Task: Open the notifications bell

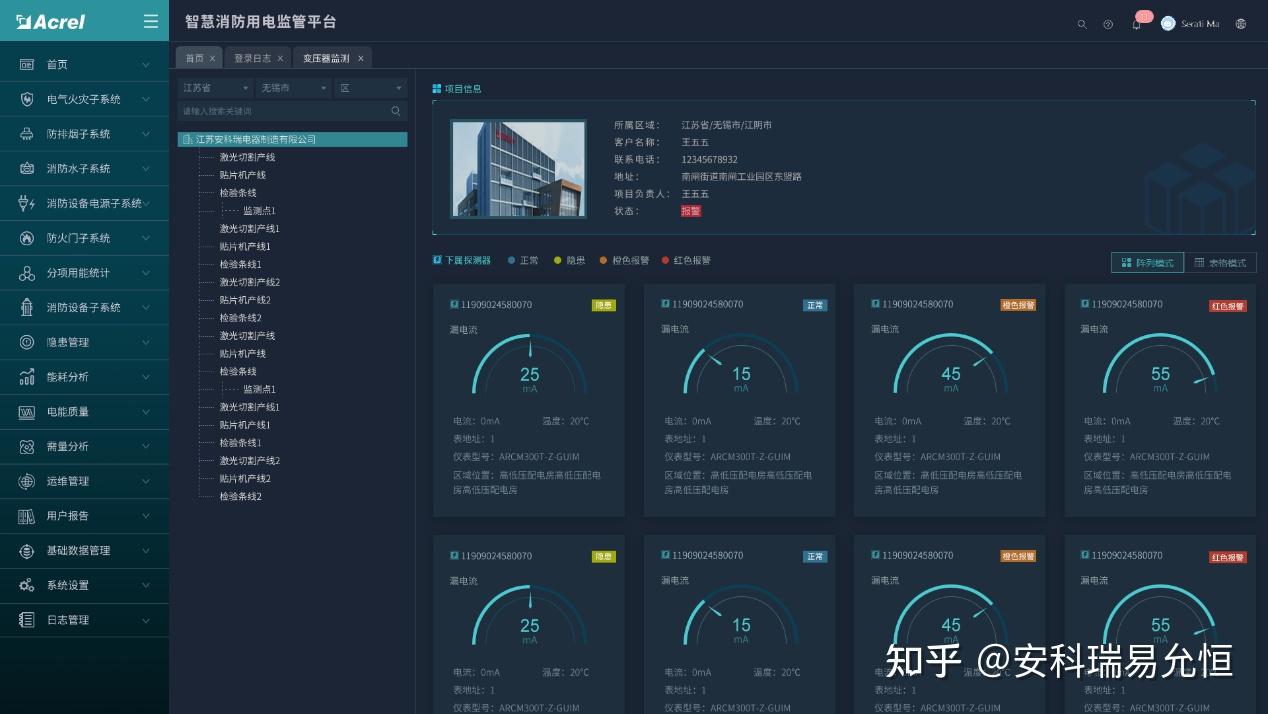Action: [1136, 24]
